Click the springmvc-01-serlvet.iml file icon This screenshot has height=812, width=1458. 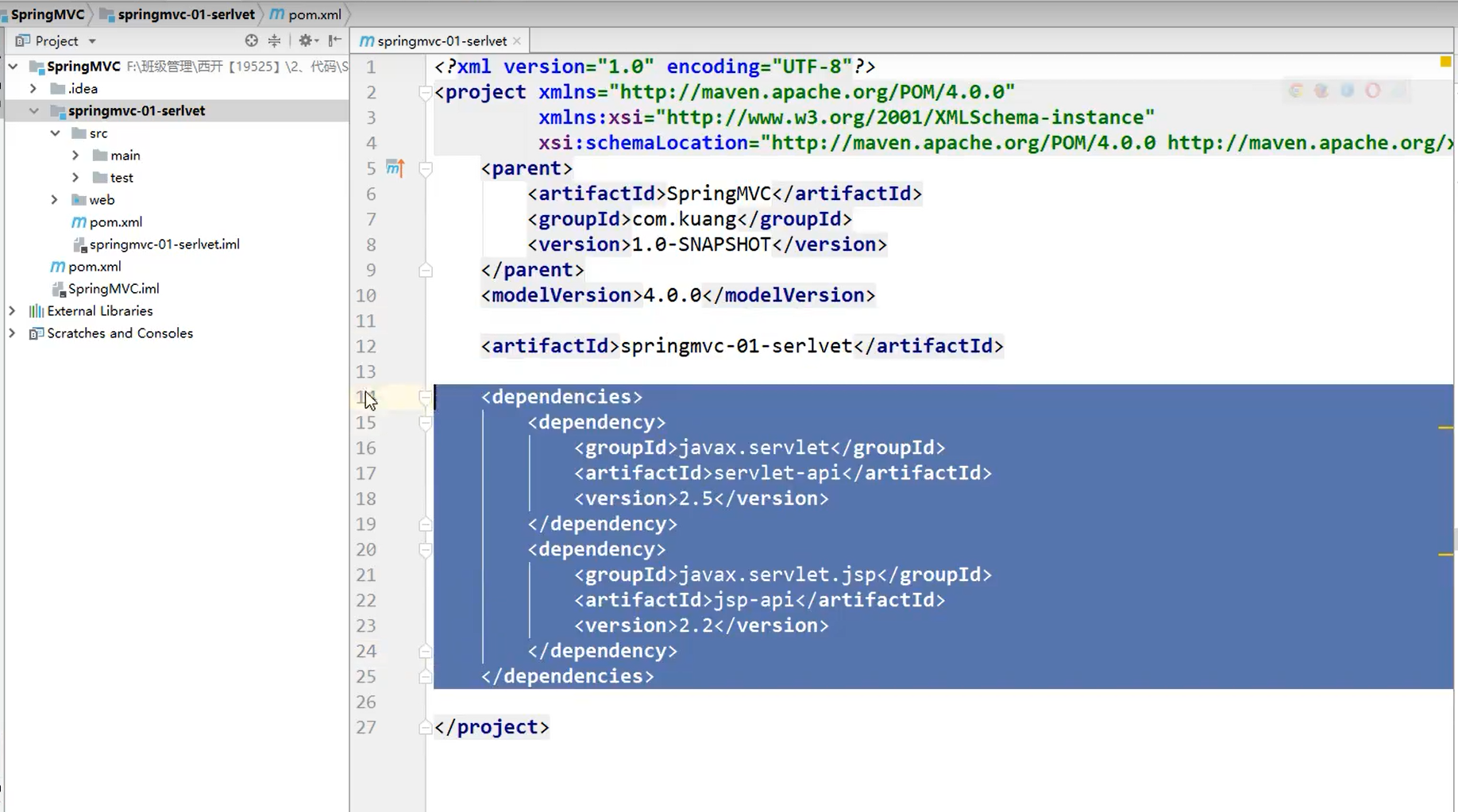tap(79, 244)
